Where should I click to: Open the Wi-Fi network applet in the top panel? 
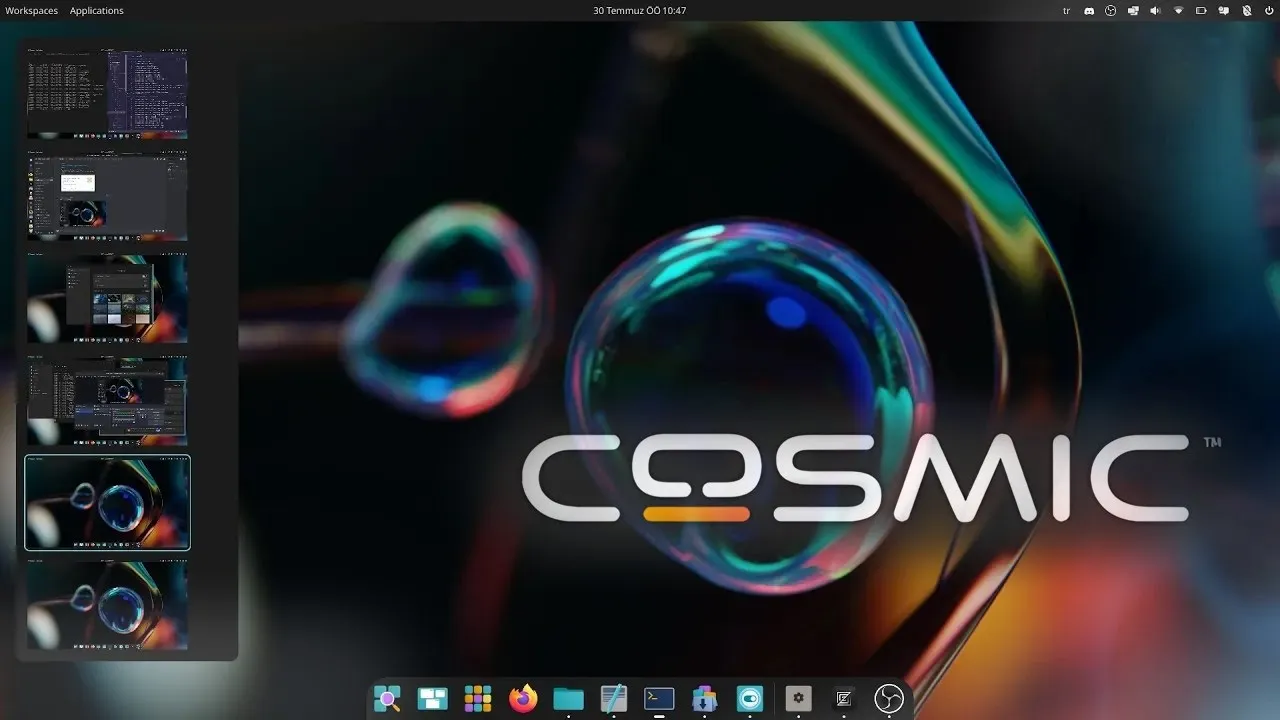(1179, 10)
